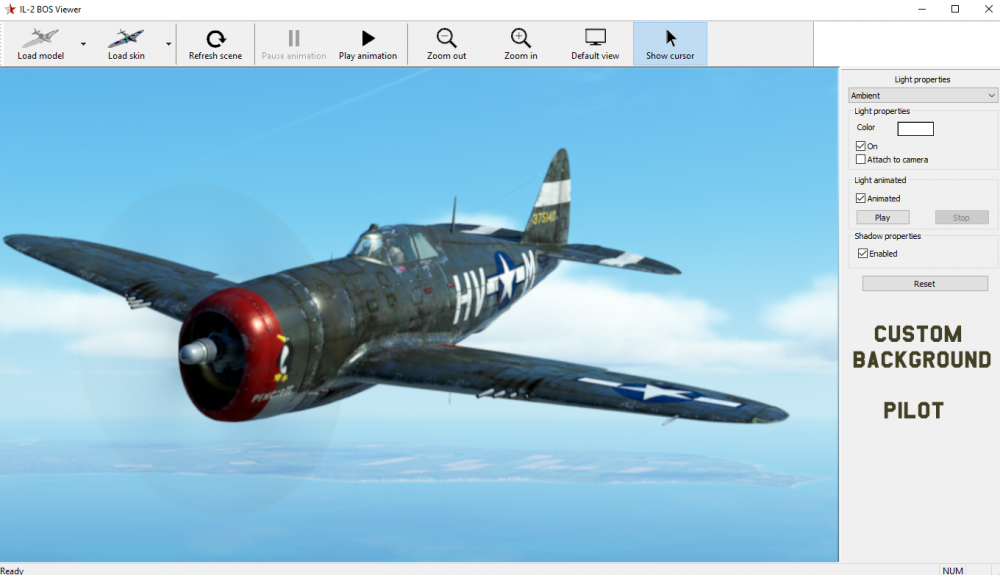
Task: Open the Ambient light type dropdown
Action: 922,95
